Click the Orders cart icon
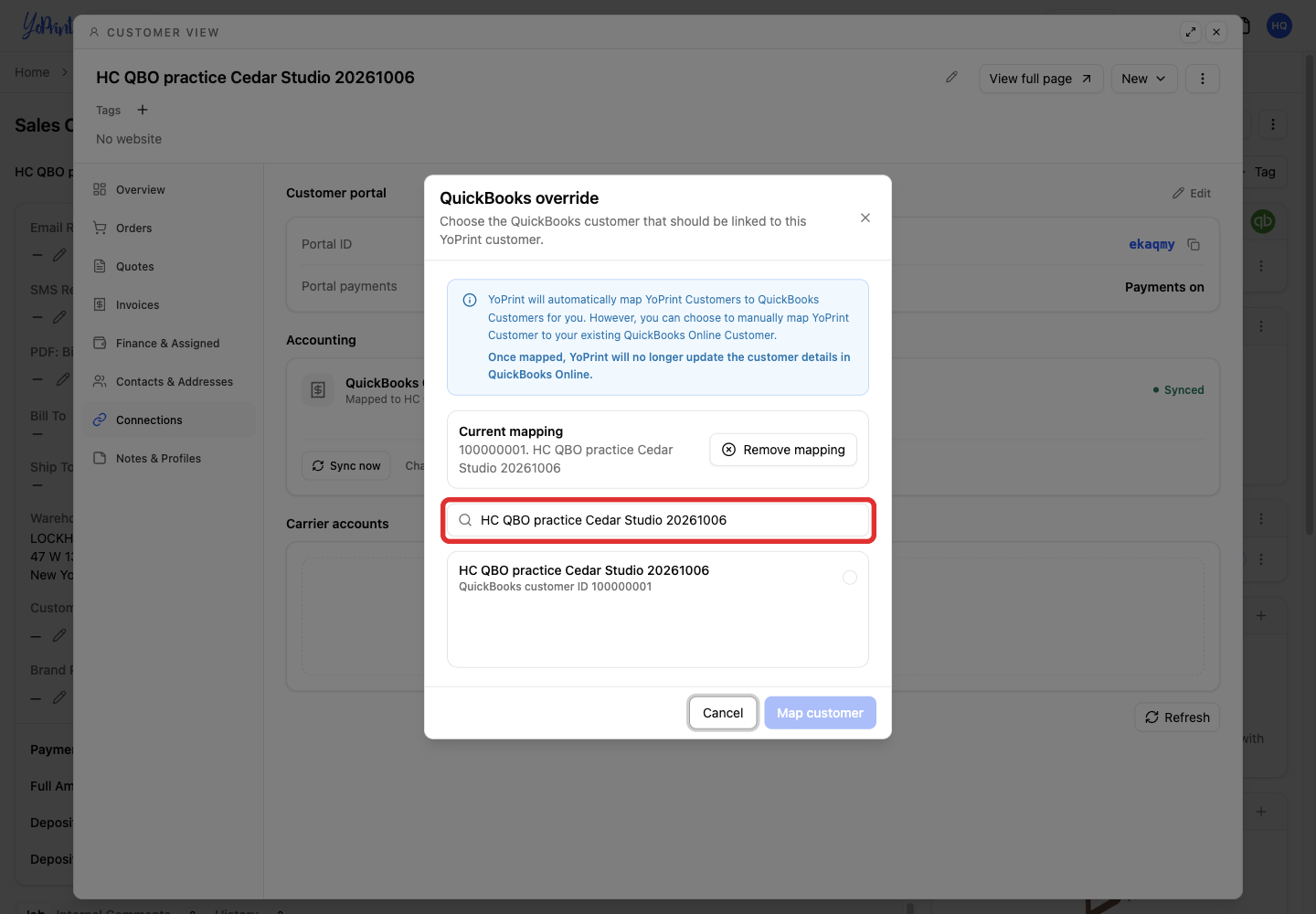This screenshot has width=1316, height=914. click(x=100, y=228)
